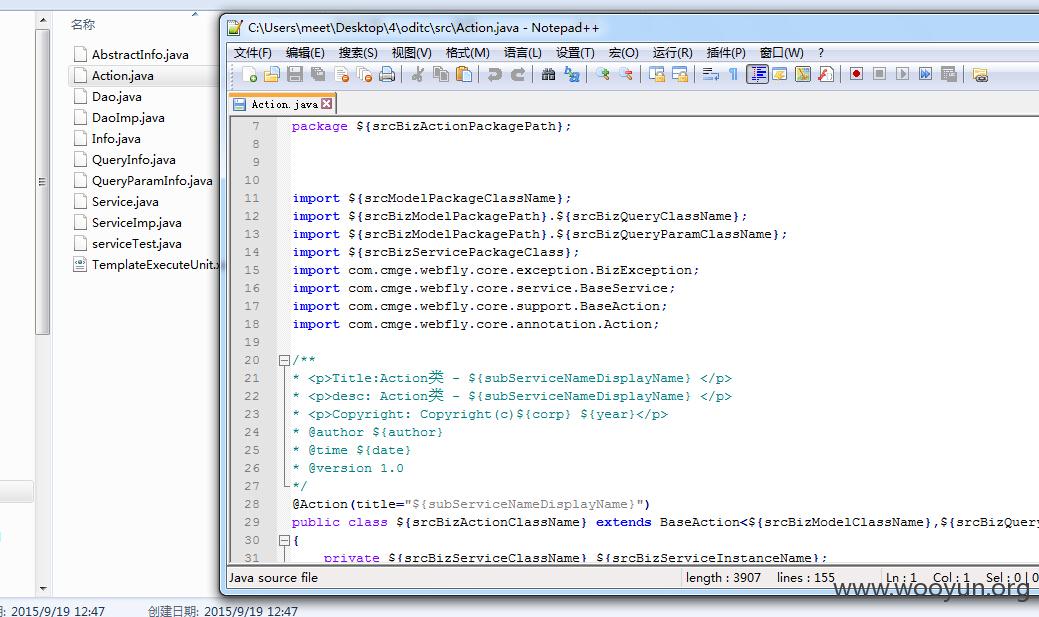Click the Save Recorded Macro icon
This screenshot has height=617, width=1039.
[x=949, y=74]
